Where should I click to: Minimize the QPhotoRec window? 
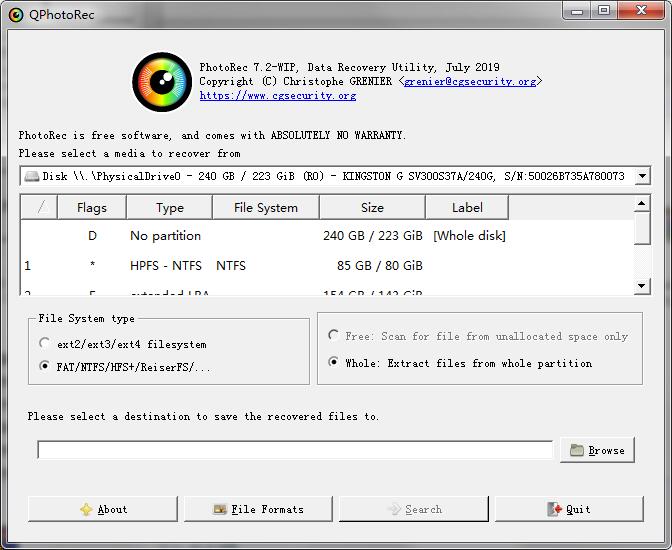pyautogui.click(x=577, y=11)
